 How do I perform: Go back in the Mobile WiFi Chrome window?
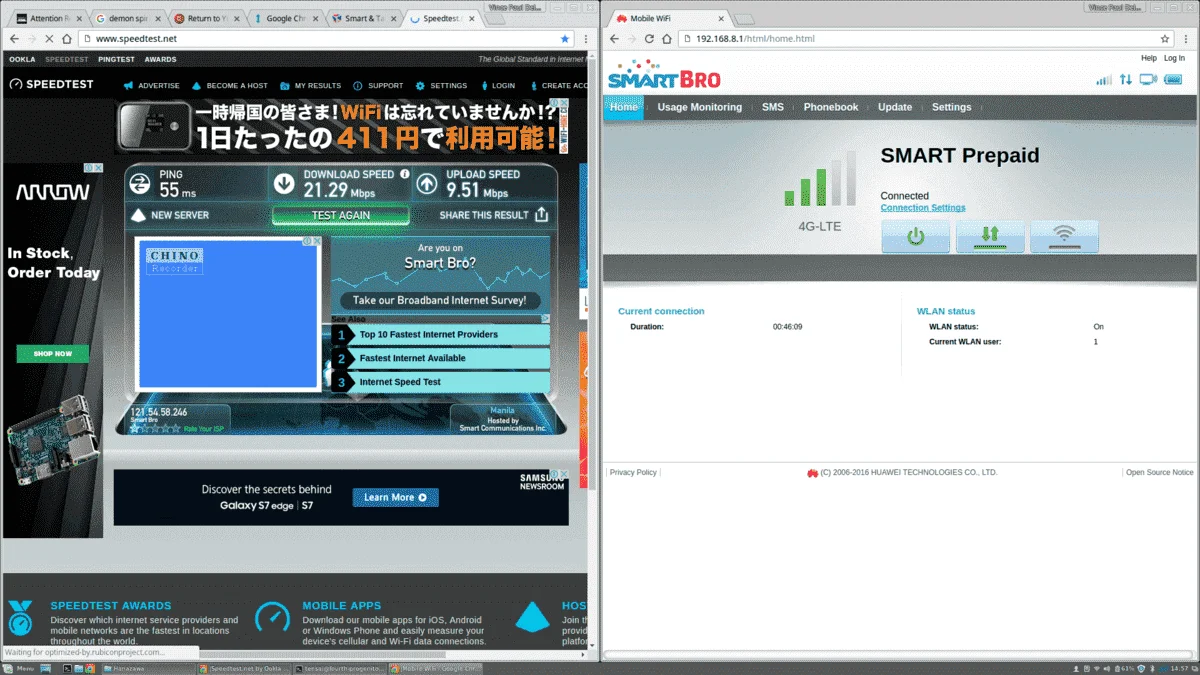(x=614, y=38)
